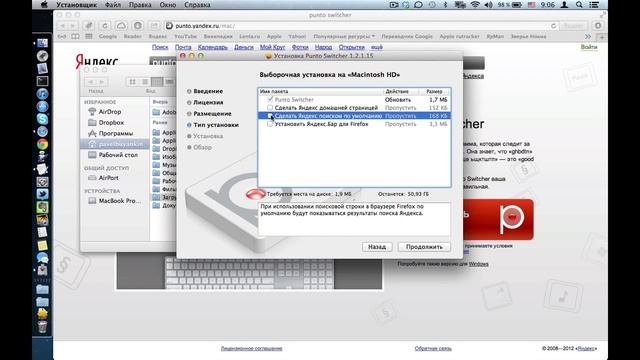Screen dimensions: 640x360
Task: Click the Действие column header
Action: [401, 91]
